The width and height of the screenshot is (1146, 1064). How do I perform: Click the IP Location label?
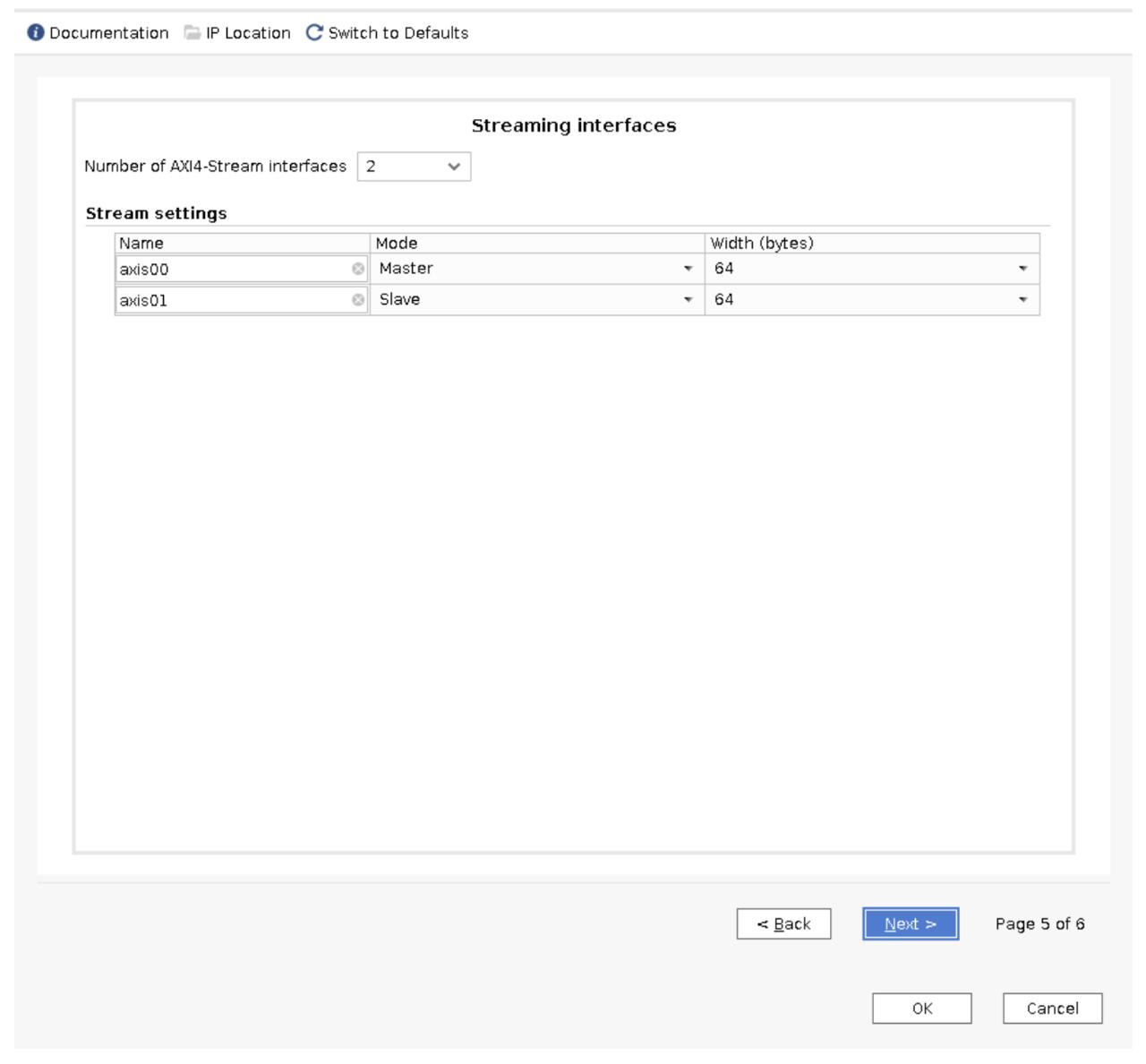[248, 33]
